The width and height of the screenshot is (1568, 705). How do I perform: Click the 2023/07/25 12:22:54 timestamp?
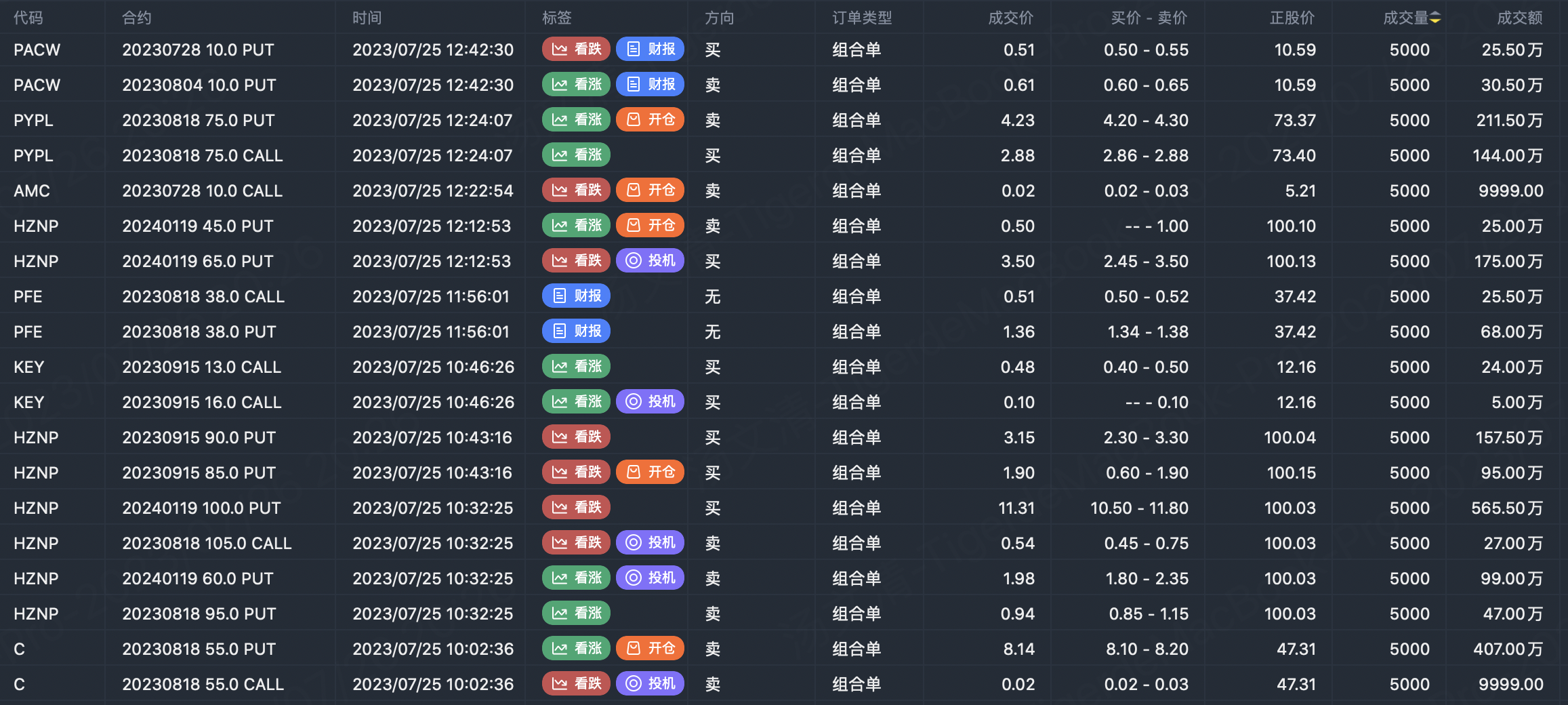click(433, 190)
